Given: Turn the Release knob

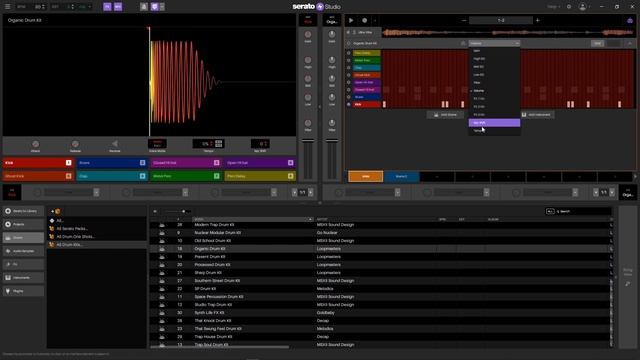Looking at the screenshot, I should tap(75, 144).
